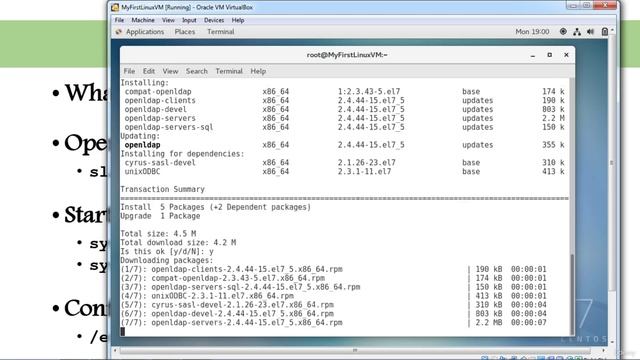Click the accessibility icon in top bar
The width and height of the screenshot is (640, 360).
point(563,31)
